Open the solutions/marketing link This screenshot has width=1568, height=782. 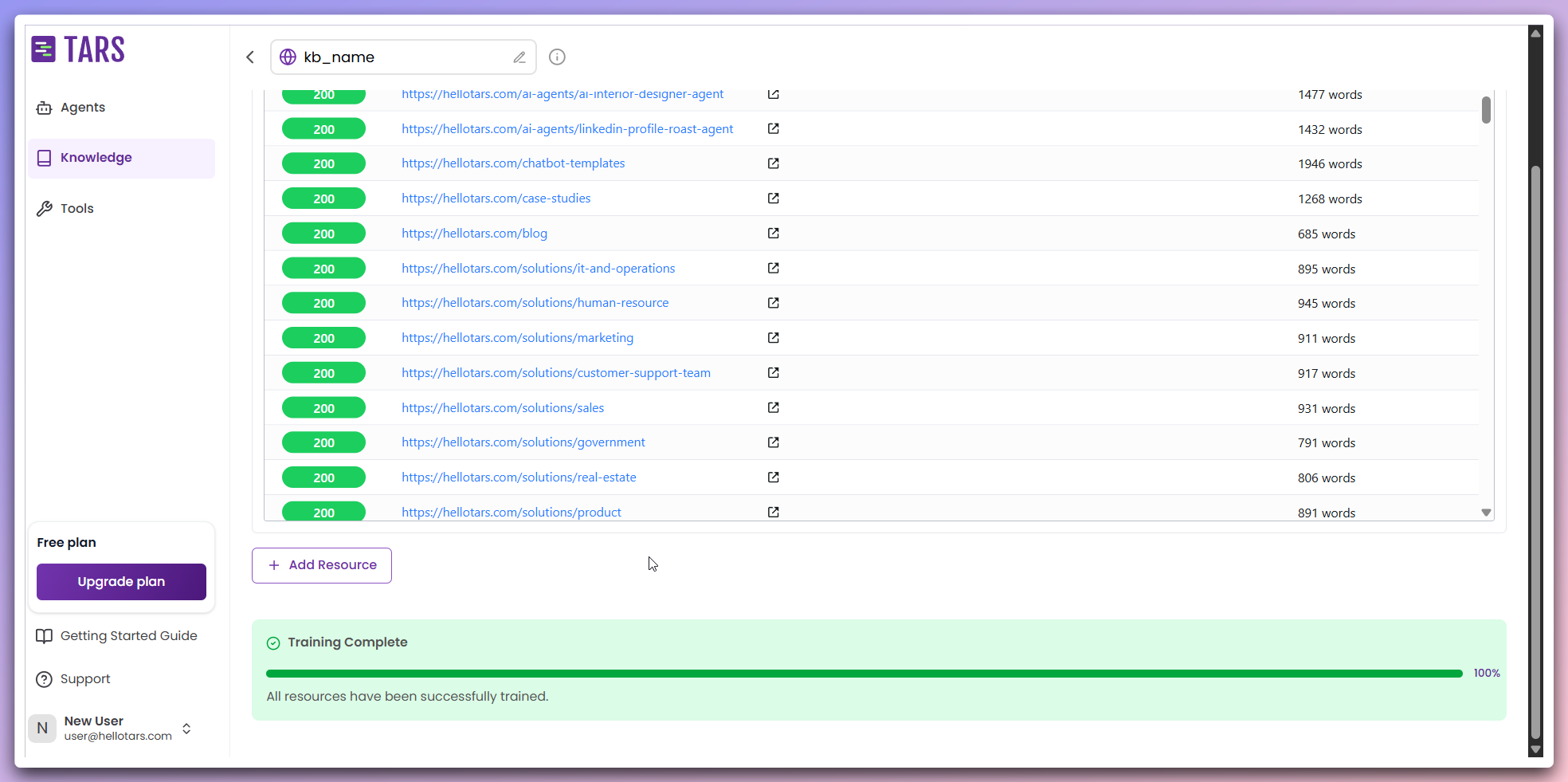click(518, 338)
